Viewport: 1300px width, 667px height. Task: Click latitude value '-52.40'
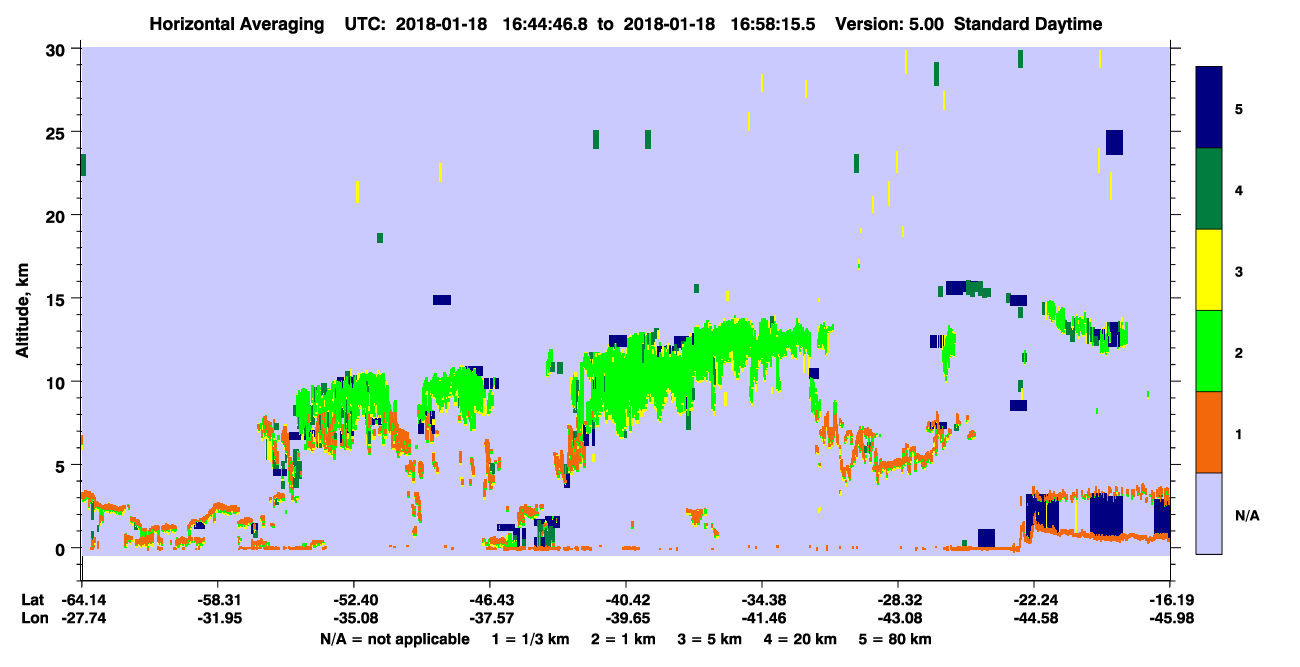point(354,600)
